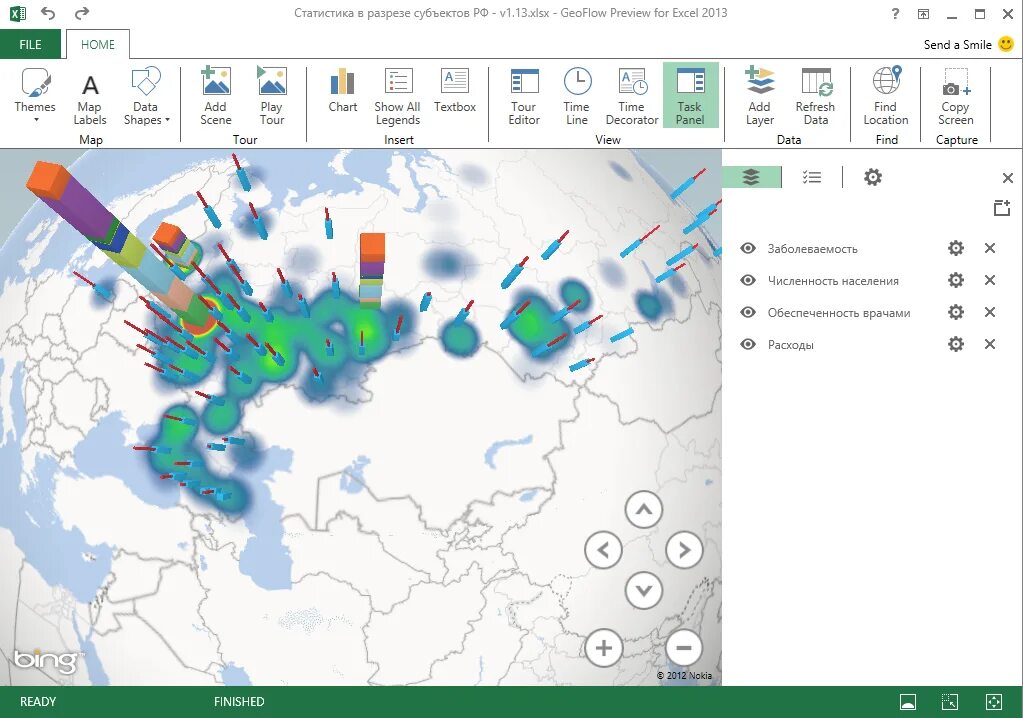This screenshot has width=1023, height=718.
Task: Copy the screen to clipboard
Action: click(956, 95)
